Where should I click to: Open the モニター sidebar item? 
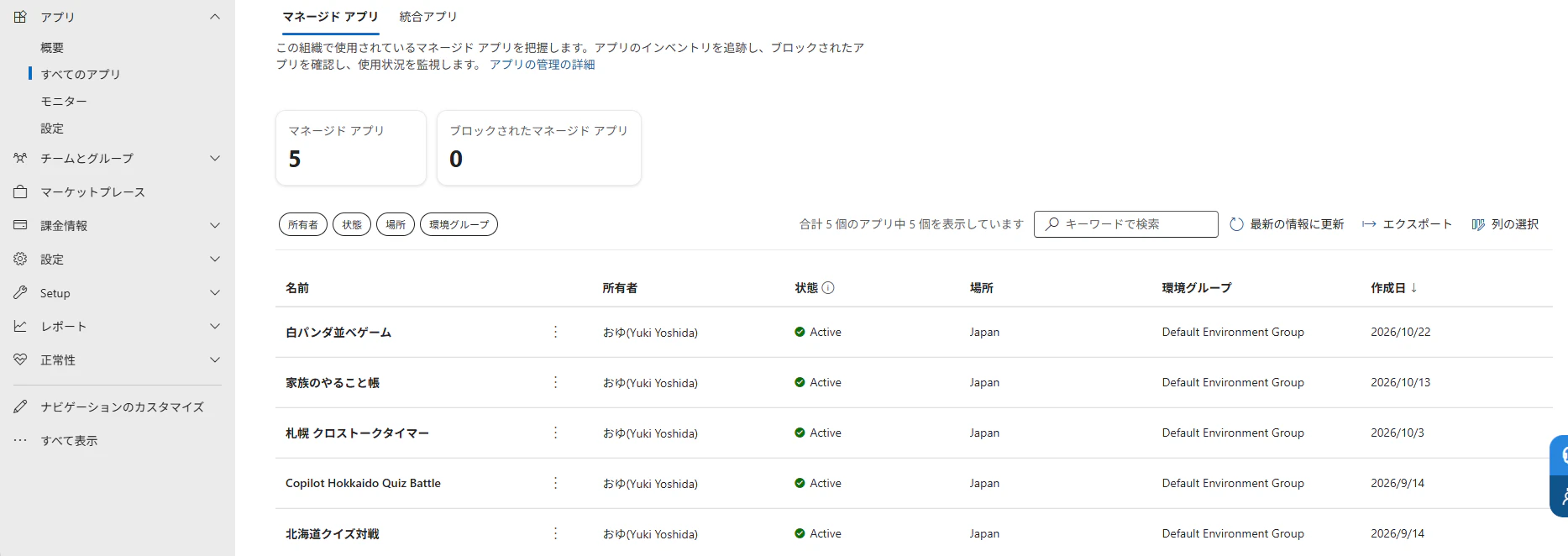[x=64, y=101]
